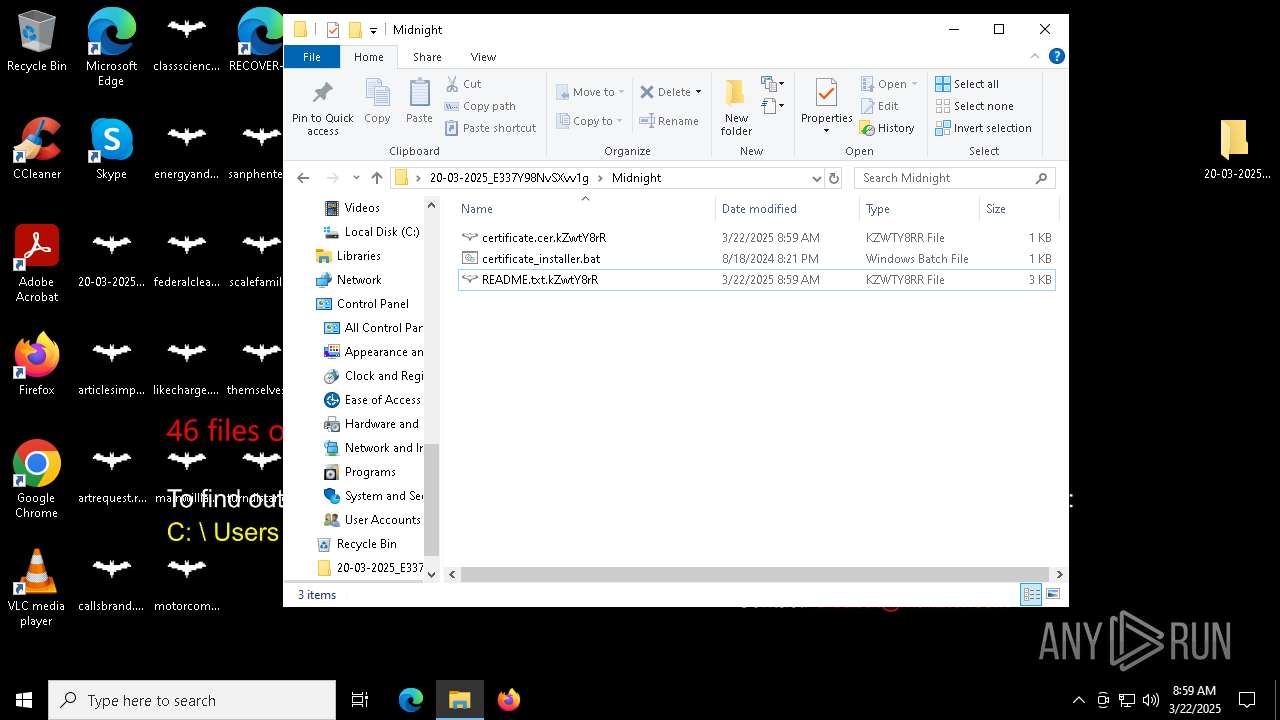Click Libraries in navigation pane

358,256
